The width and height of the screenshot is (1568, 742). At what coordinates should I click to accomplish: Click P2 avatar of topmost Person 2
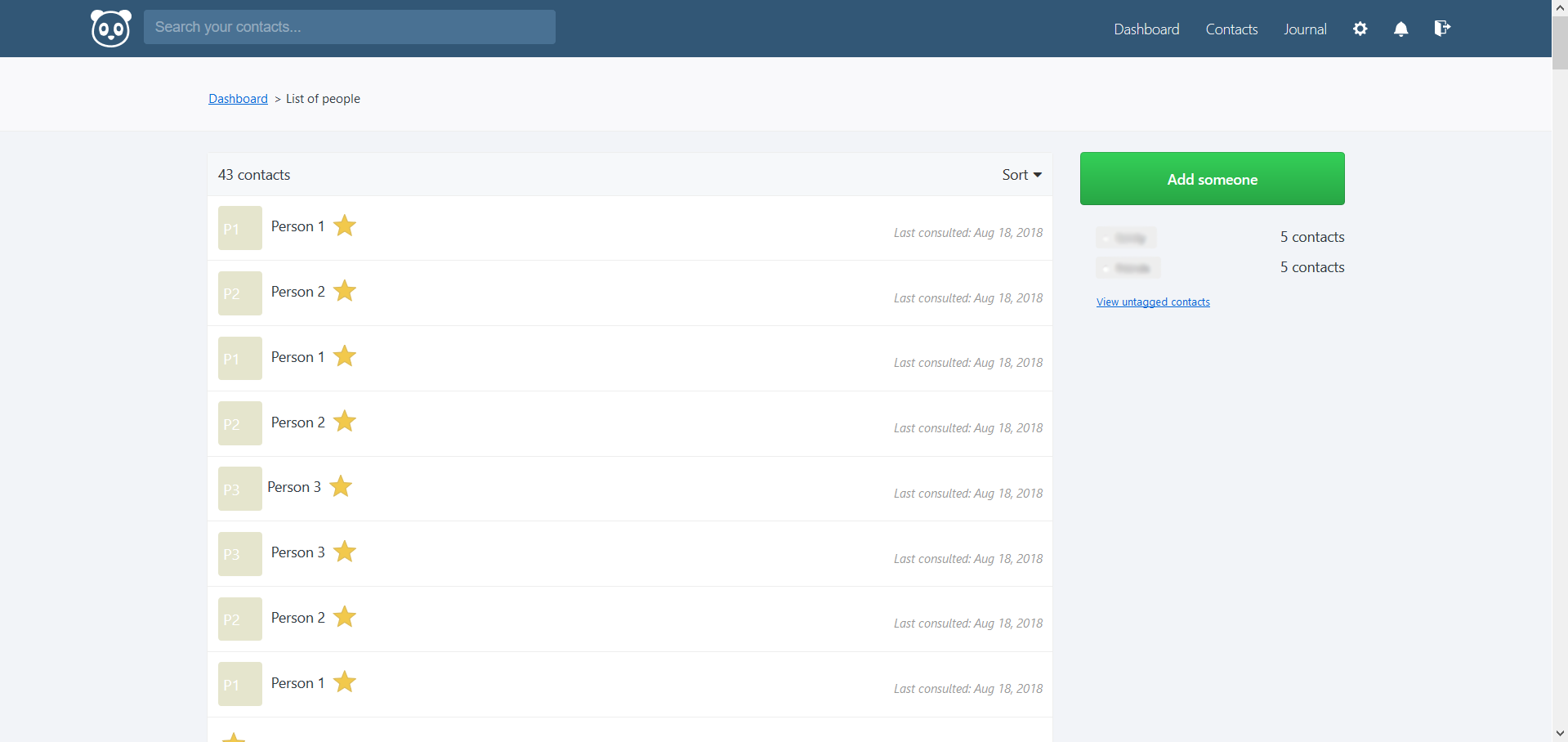pyautogui.click(x=240, y=293)
